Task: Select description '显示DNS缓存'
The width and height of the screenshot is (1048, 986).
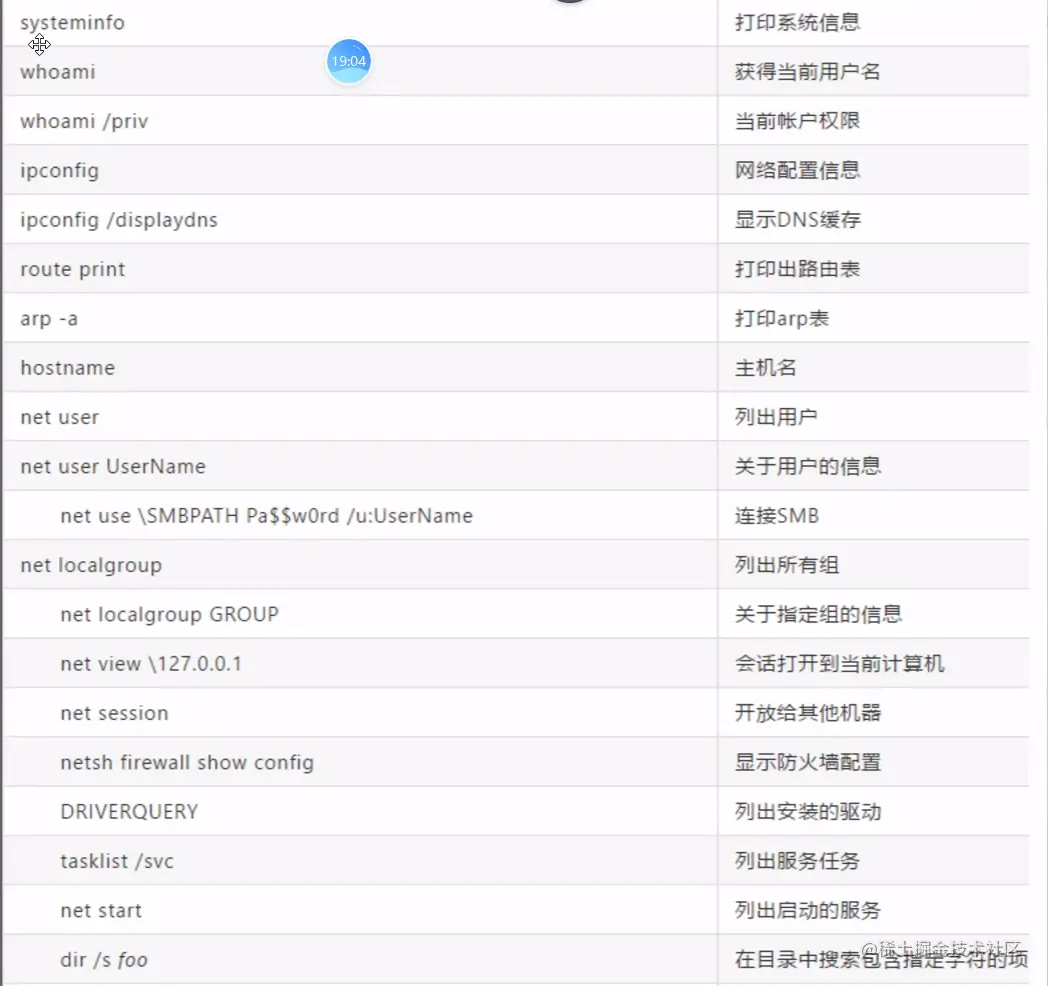Action: (798, 220)
